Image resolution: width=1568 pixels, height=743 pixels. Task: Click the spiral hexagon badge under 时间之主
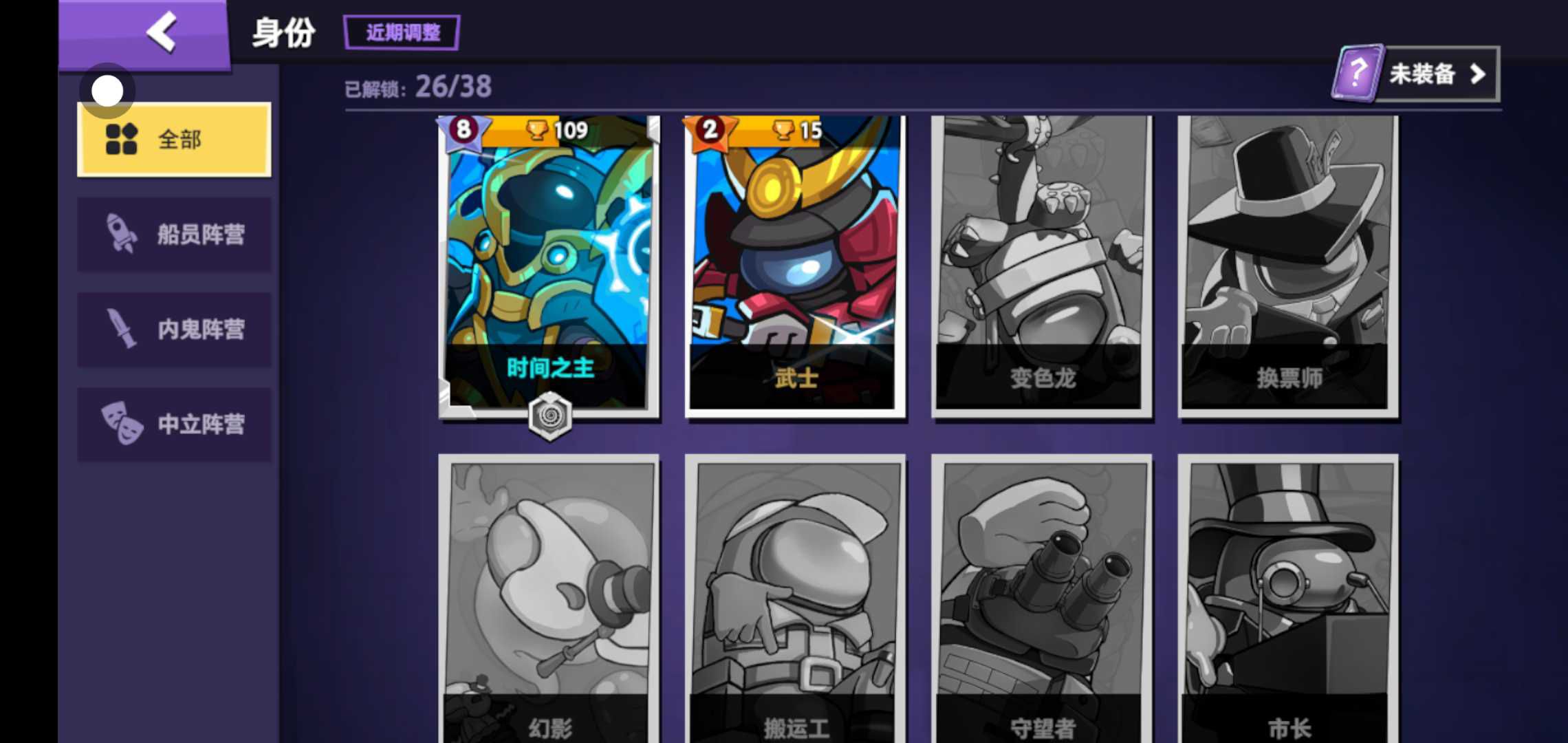(x=550, y=416)
